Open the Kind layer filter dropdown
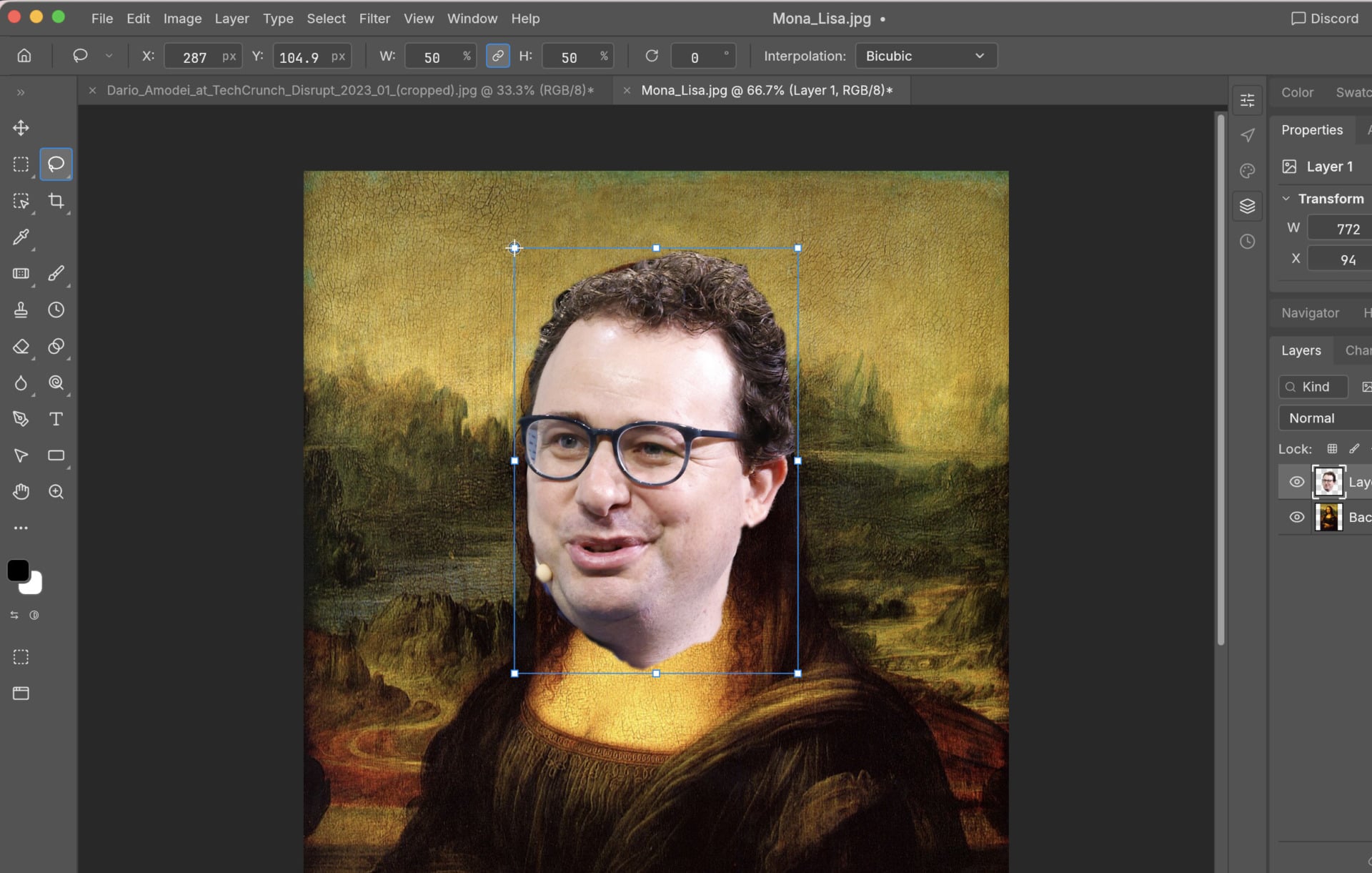This screenshot has height=873, width=1372. (x=1313, y=387)
